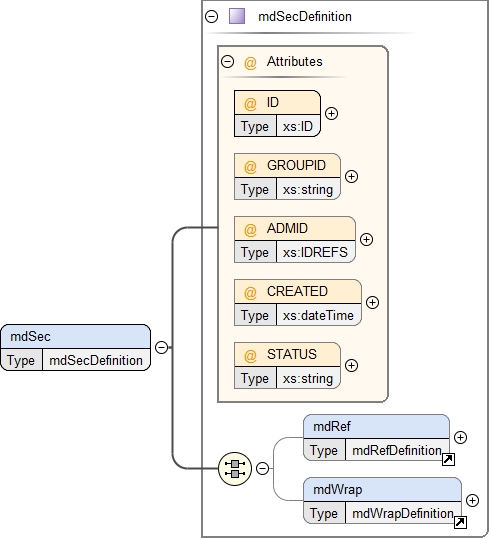Click STATUS's xs:string type value

tap(308, 378)
